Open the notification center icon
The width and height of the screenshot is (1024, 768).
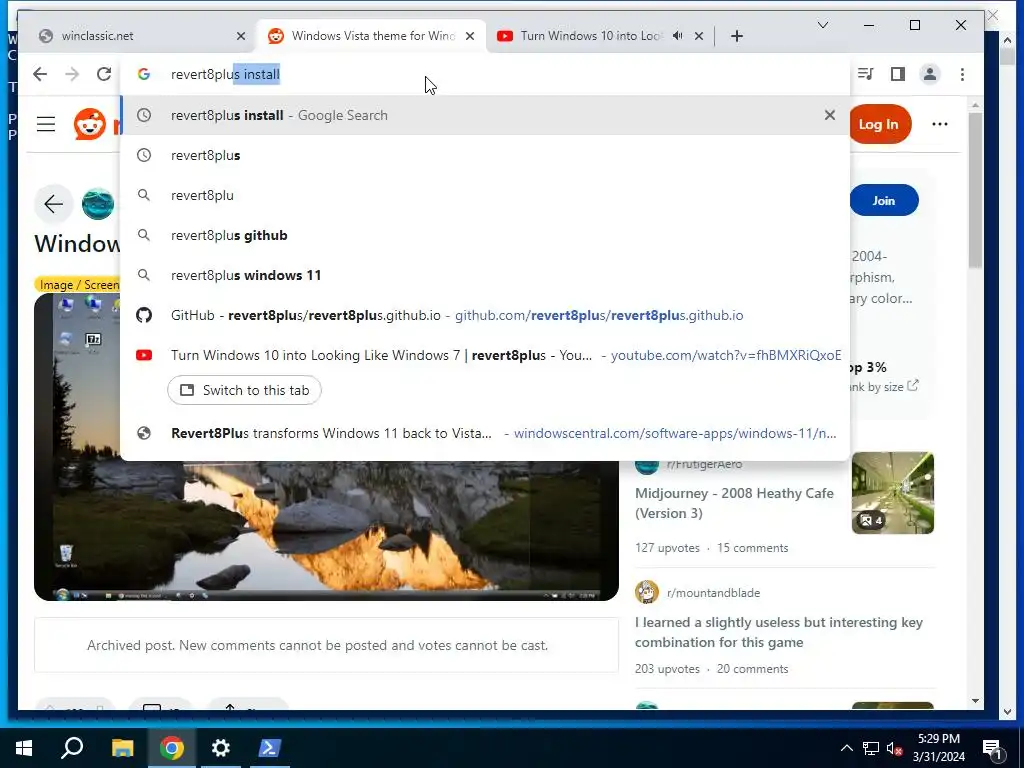click(993, 748)
